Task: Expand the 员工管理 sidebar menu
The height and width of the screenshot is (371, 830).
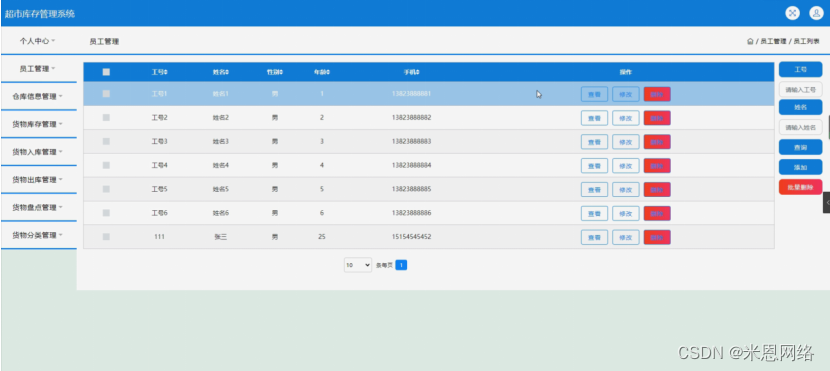Action: click(38, 68)
